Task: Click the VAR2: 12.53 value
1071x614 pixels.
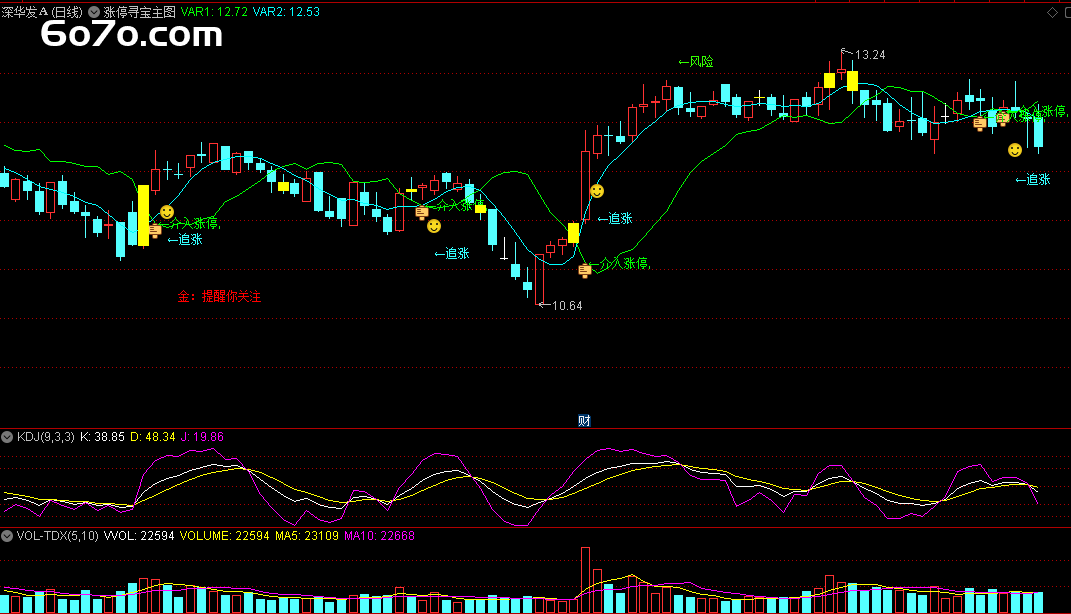Action: [286, 12]
